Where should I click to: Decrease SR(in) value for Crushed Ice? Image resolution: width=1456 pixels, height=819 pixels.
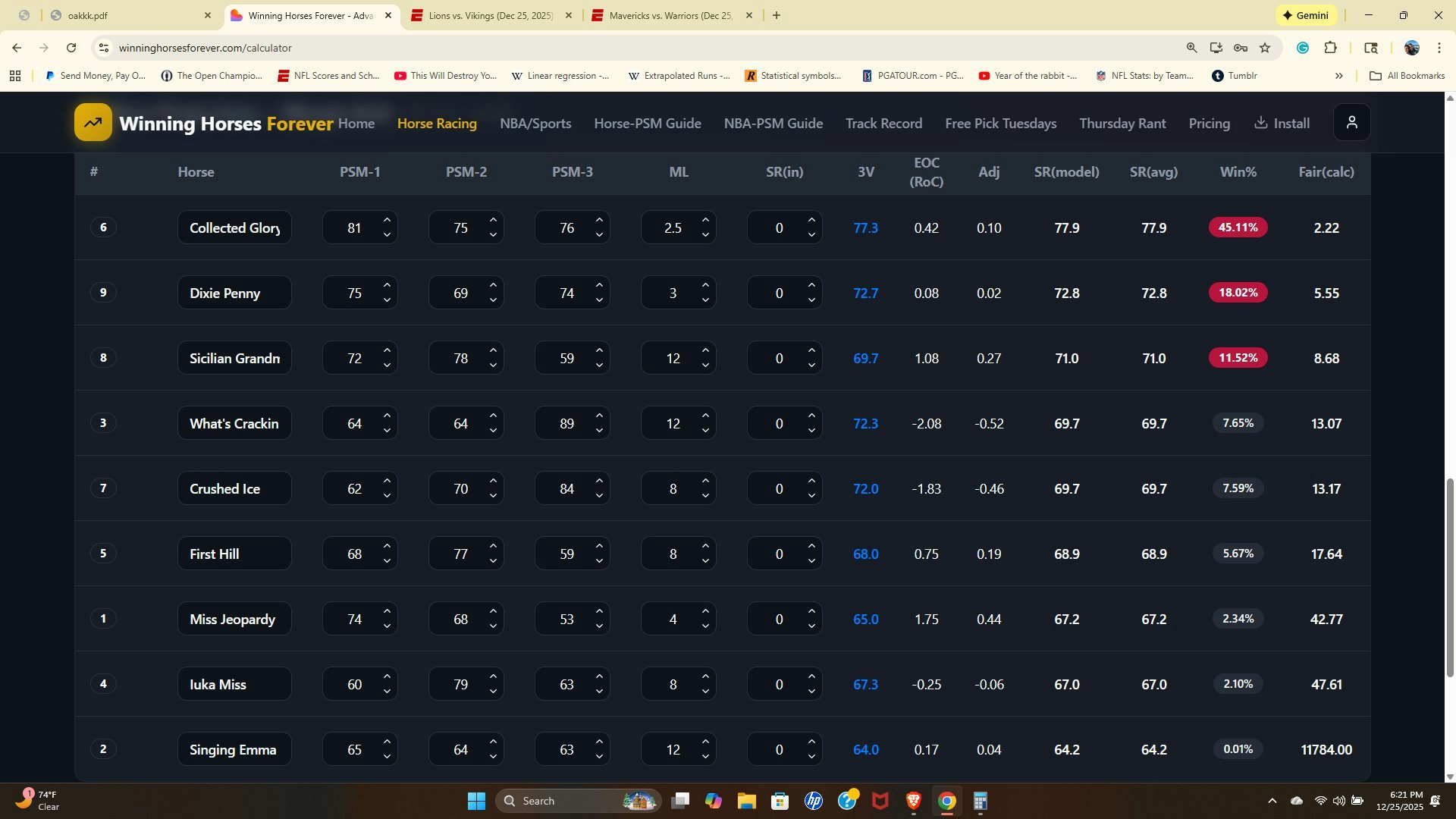pos(811,496)
